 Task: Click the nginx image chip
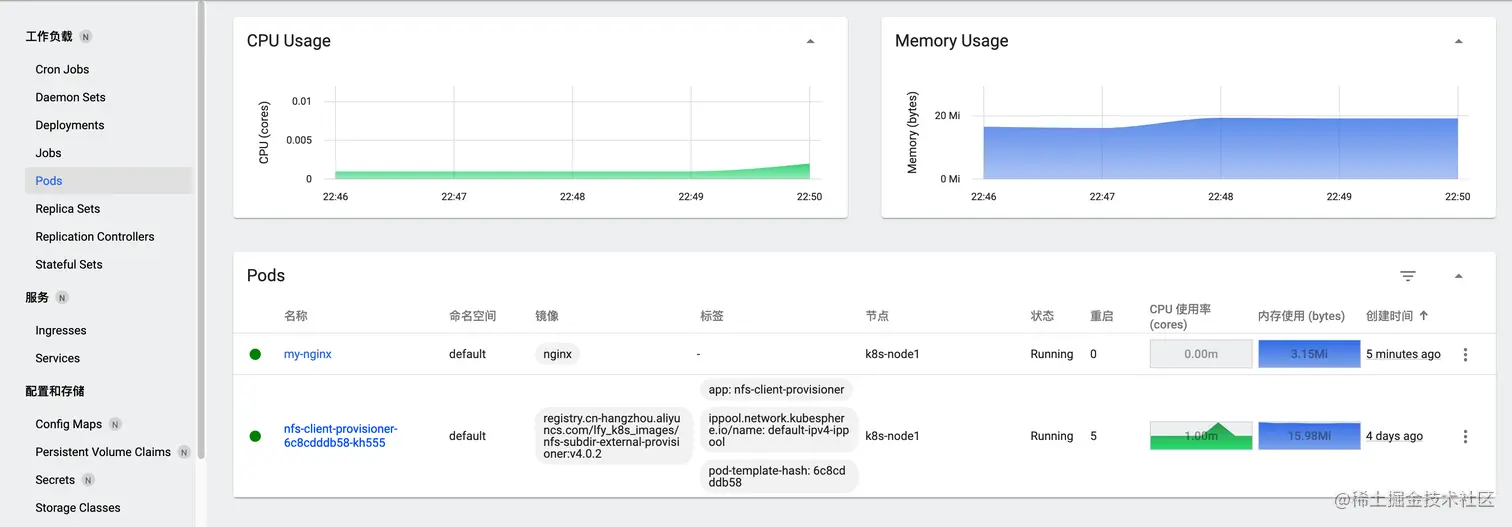click(x=557, y=354)
